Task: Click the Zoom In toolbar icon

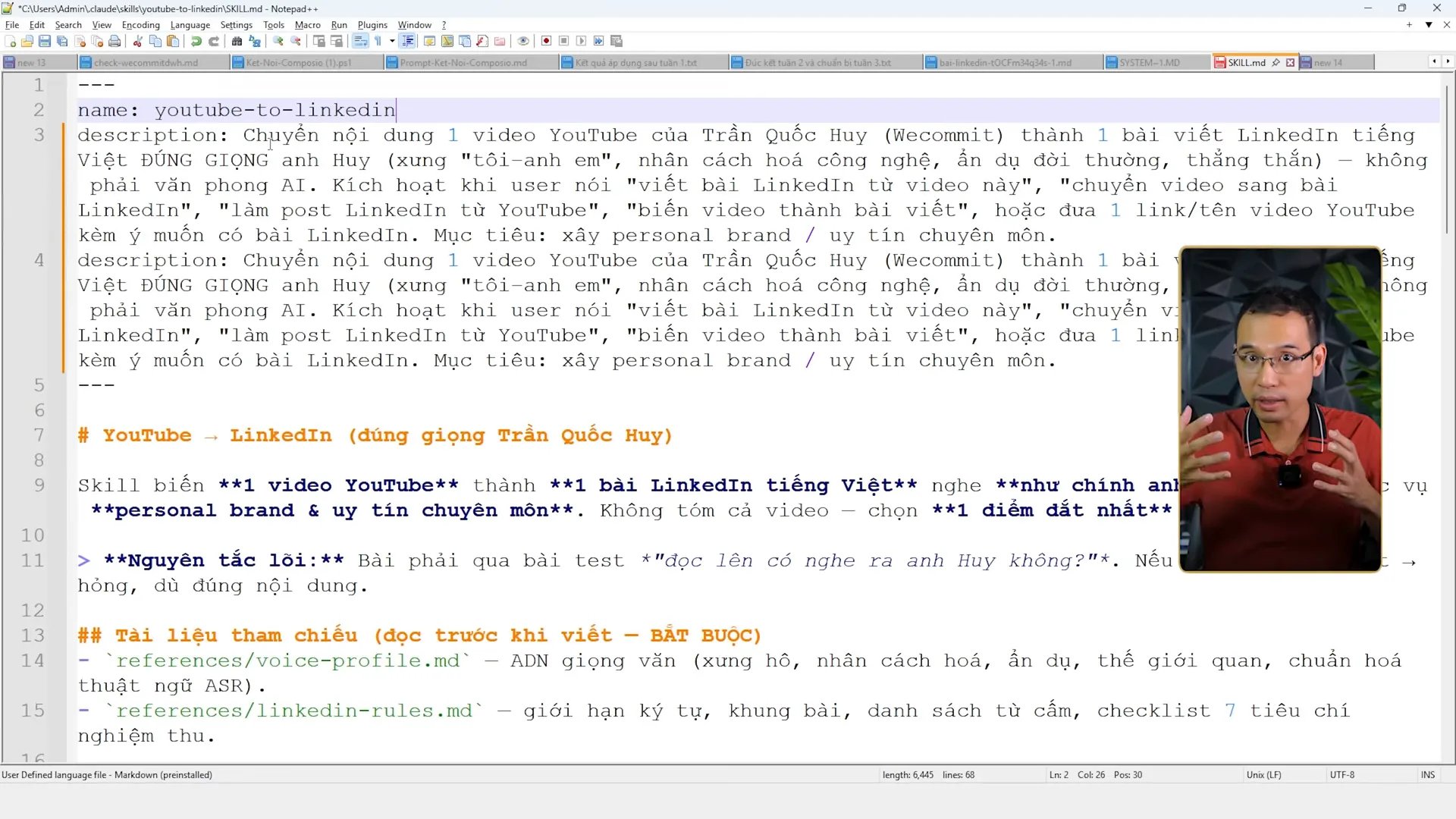Action: 278,41
